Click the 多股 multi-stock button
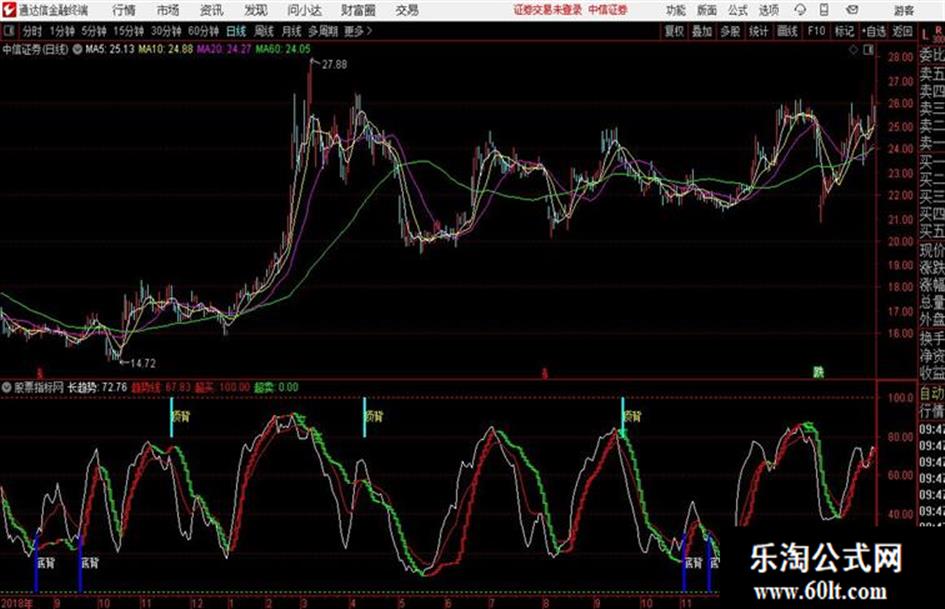The width and height of the screenshot is (945, 609). tap(730, 31)
